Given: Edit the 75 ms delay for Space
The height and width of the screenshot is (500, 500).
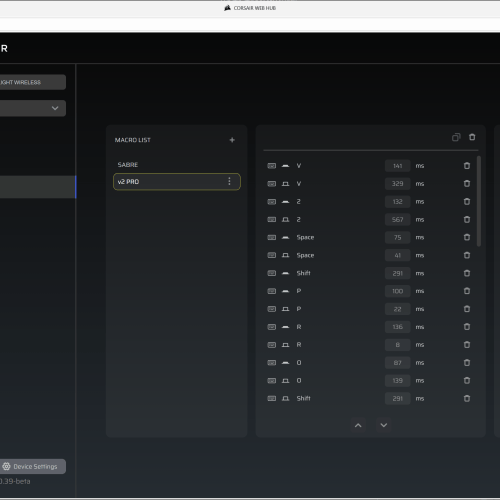Looking at the screenshot, I should (397, 237).
